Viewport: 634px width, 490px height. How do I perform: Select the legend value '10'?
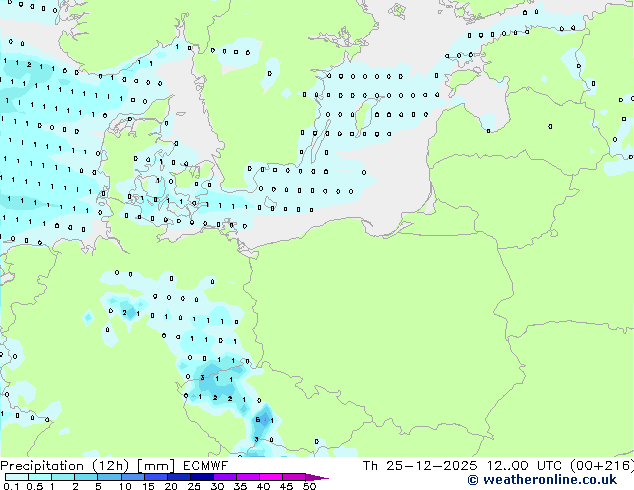coord(125,486)
